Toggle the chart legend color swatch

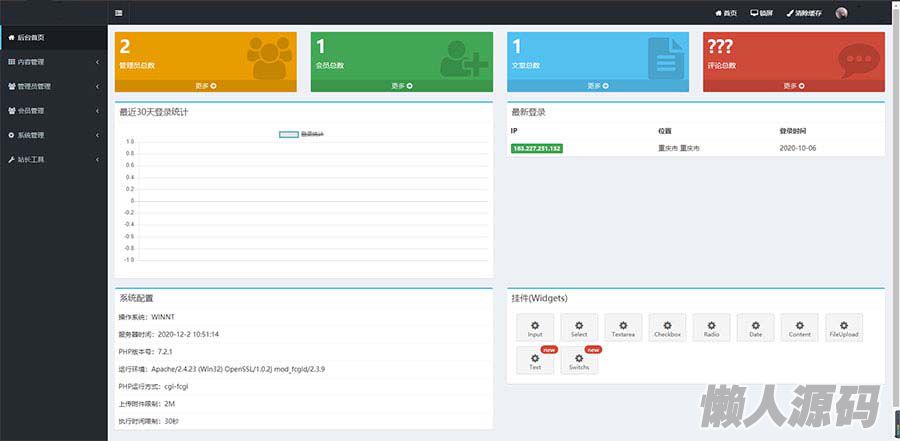click(x=288, y=133)
